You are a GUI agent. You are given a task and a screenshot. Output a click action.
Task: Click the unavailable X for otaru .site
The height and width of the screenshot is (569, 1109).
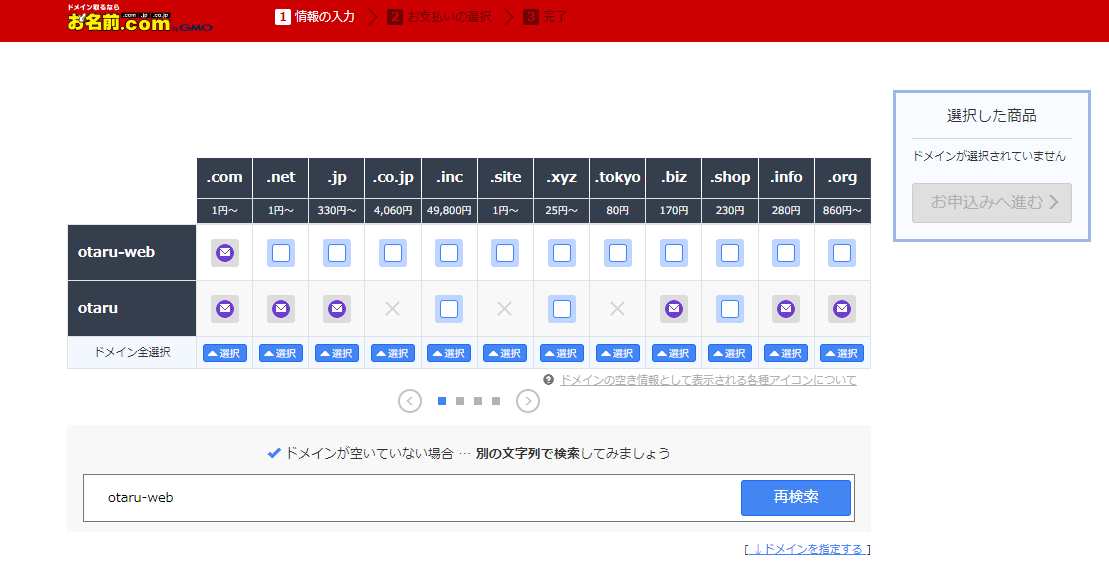(x=504, y=308)
